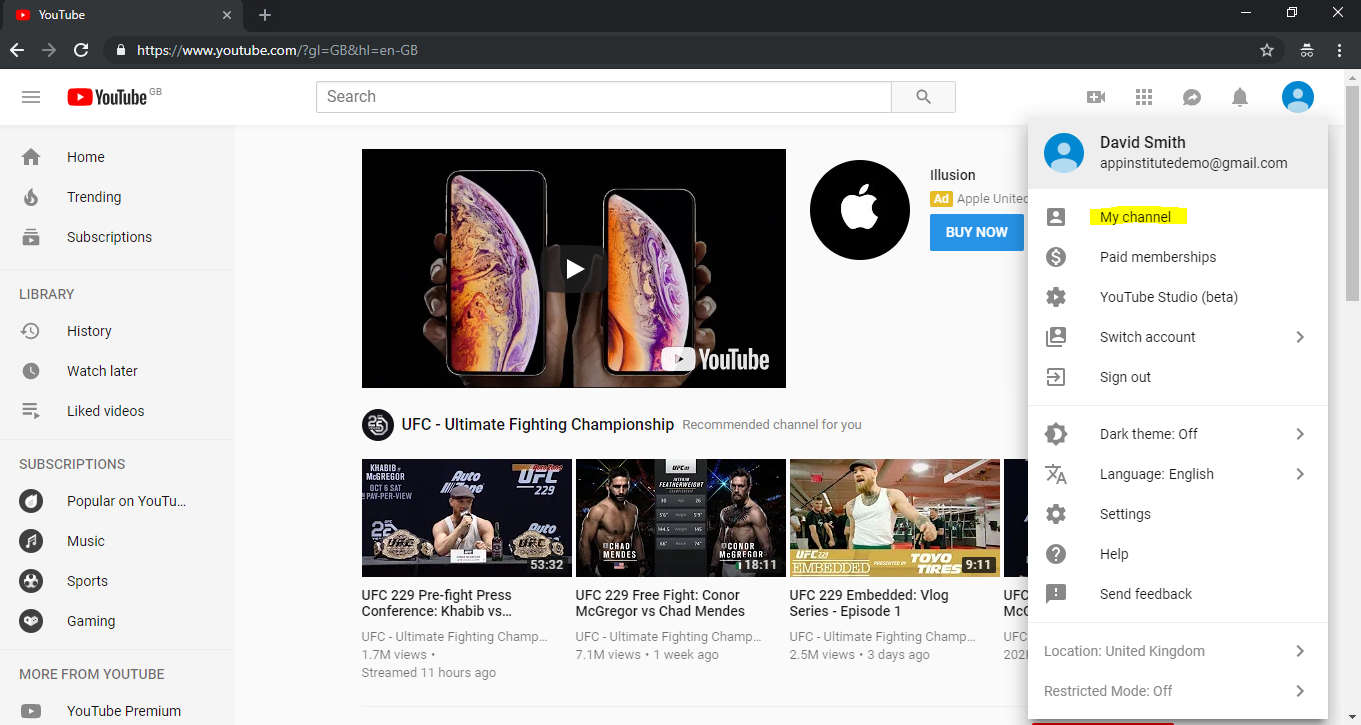
Task: Click the Search input field
Action: [x=604, y=97]
